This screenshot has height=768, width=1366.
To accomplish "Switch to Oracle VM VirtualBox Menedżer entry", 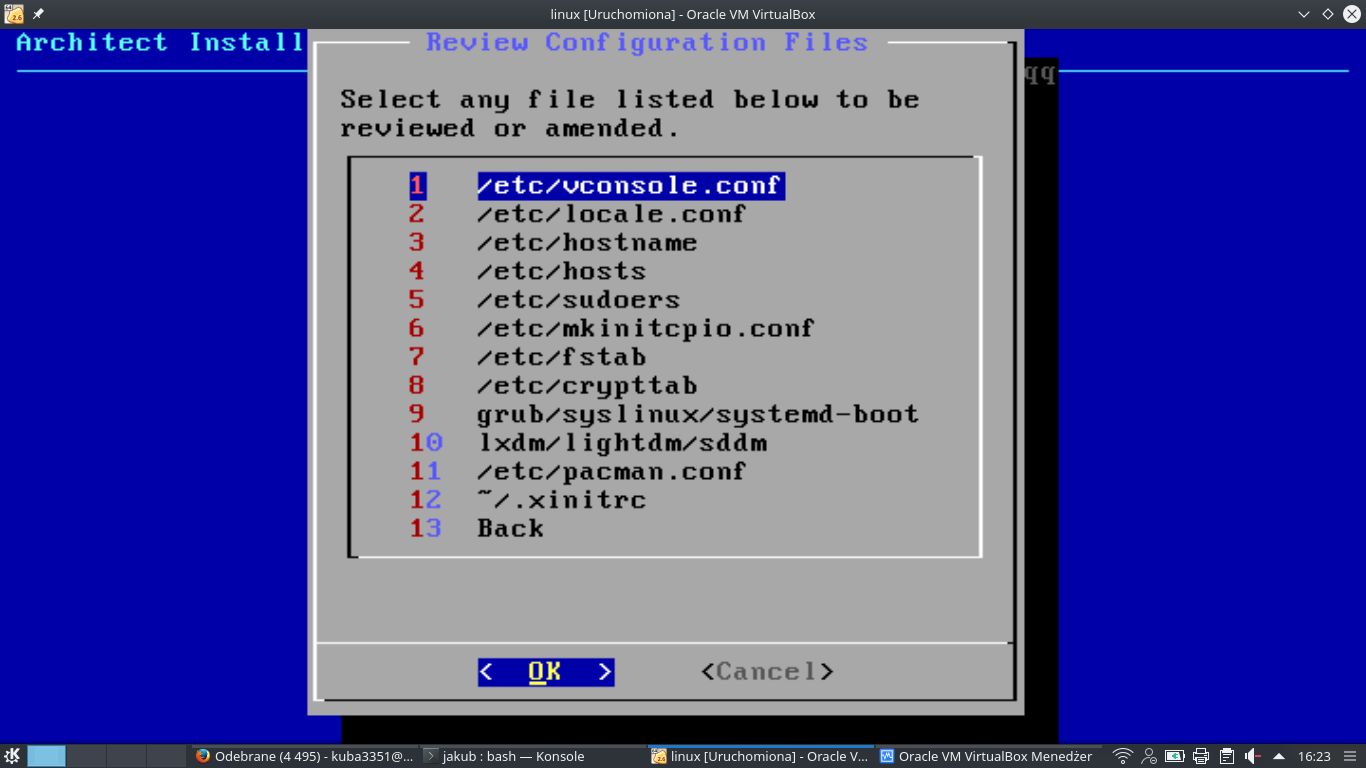I will coord(988,756).
